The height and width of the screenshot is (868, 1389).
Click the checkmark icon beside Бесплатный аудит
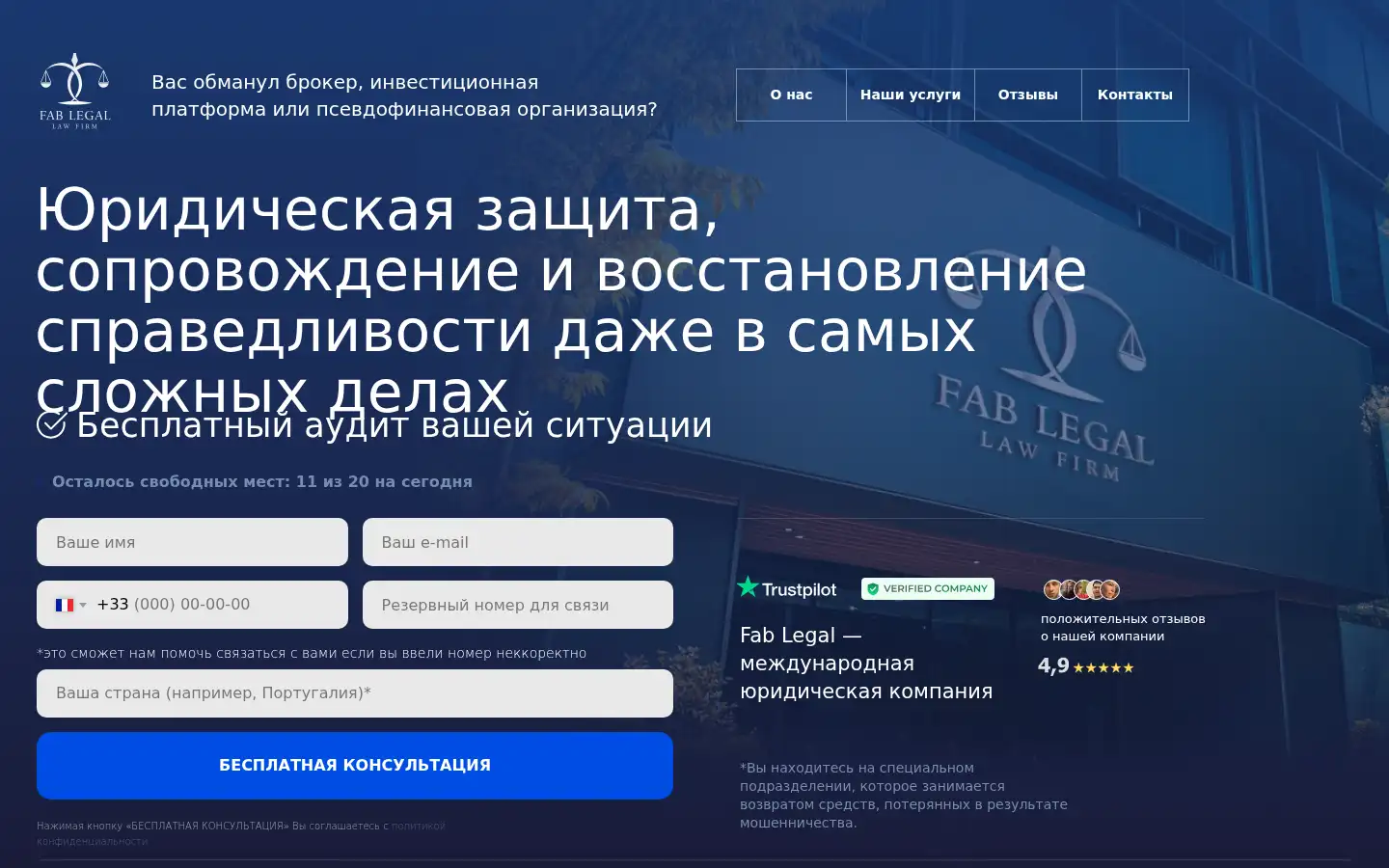click(51, 424)
